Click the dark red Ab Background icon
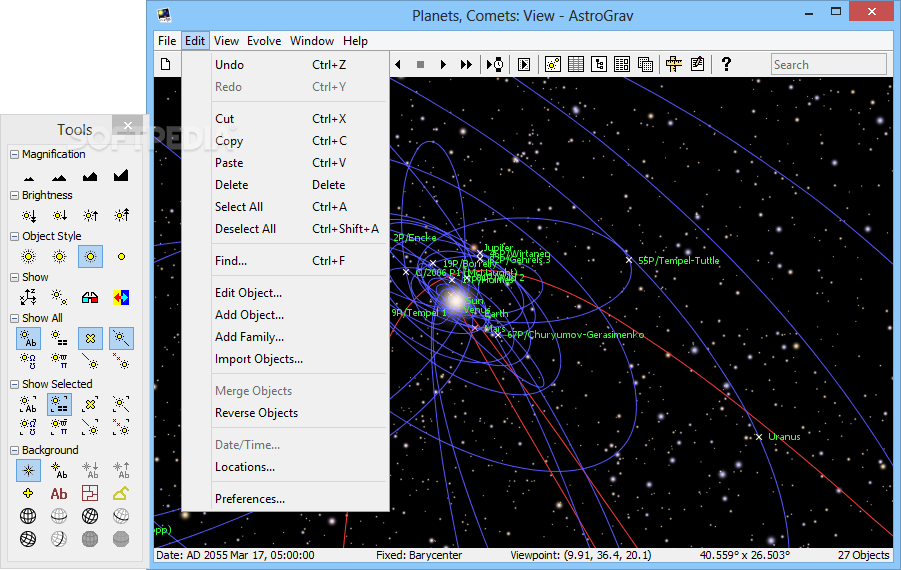Image resolution: width=901 pixels, height=570 pixels. pyautogui.click(x=59, y=494)
